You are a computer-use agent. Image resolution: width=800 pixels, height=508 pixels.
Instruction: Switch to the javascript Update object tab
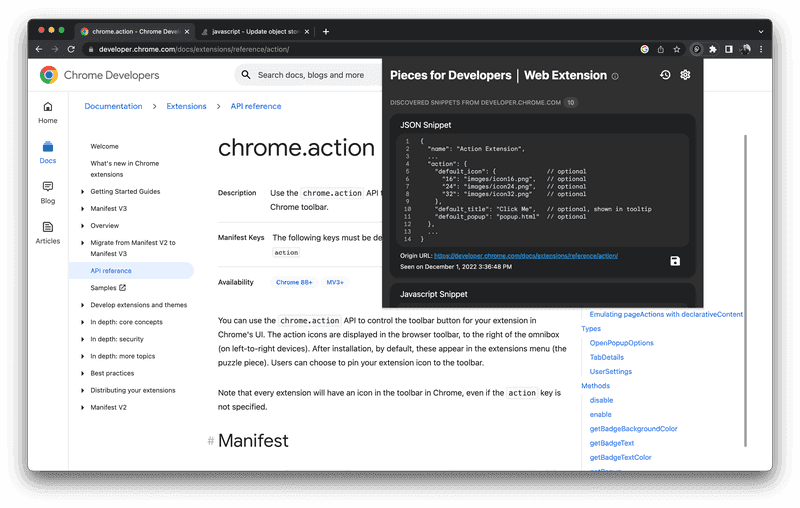[x=255, y=32]
